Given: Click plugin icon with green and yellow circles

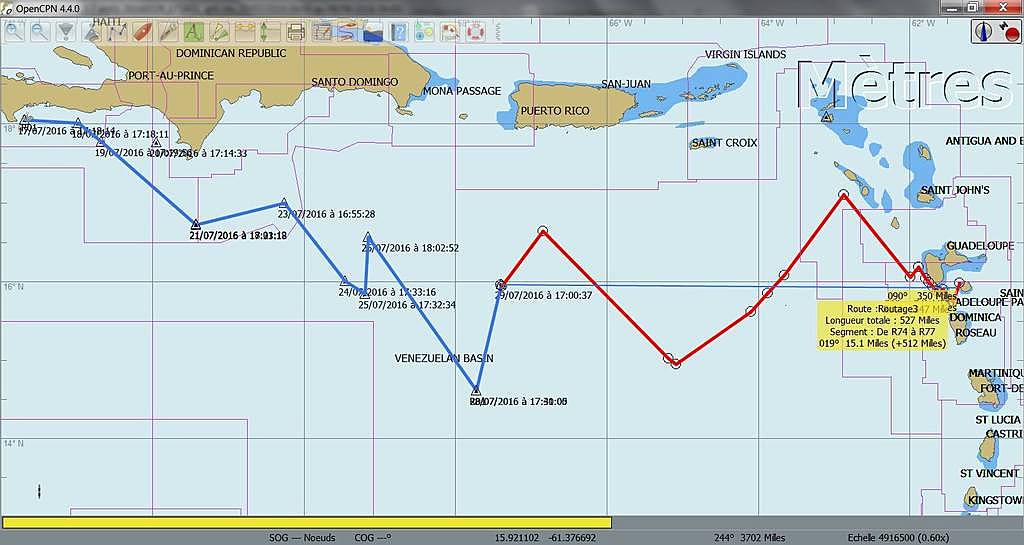Looking at the screenshot, I should [x=424, y=31].
